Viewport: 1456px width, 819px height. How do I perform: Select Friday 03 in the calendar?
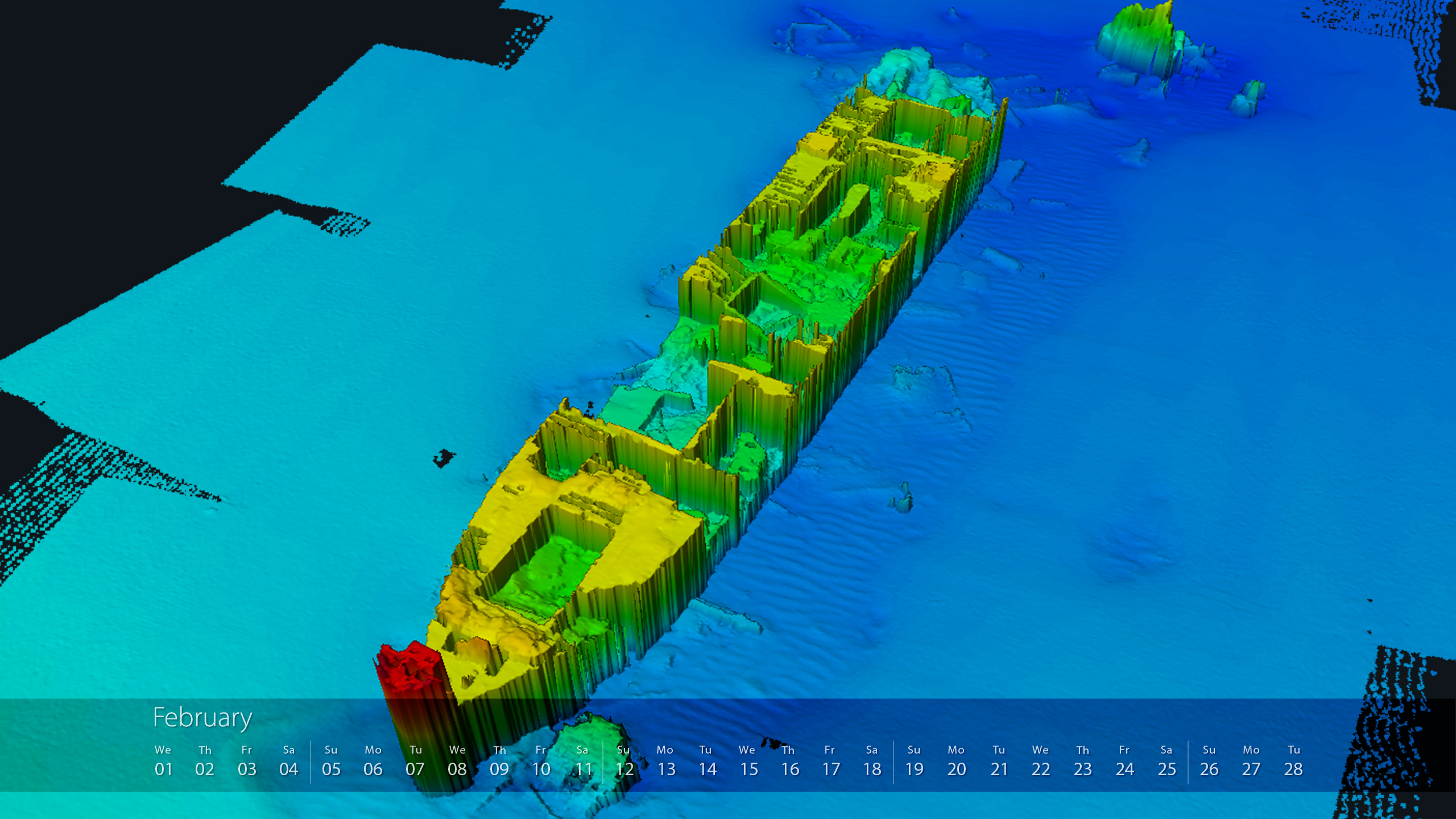pos(247,761)
